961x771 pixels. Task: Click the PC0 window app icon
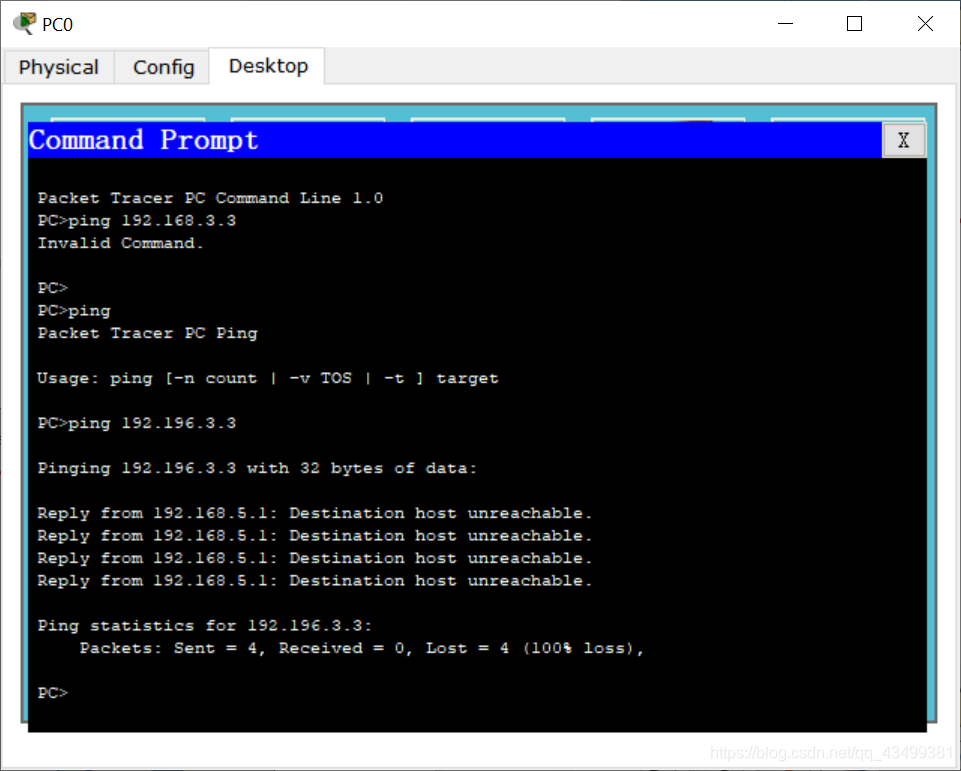coord(25,23)
